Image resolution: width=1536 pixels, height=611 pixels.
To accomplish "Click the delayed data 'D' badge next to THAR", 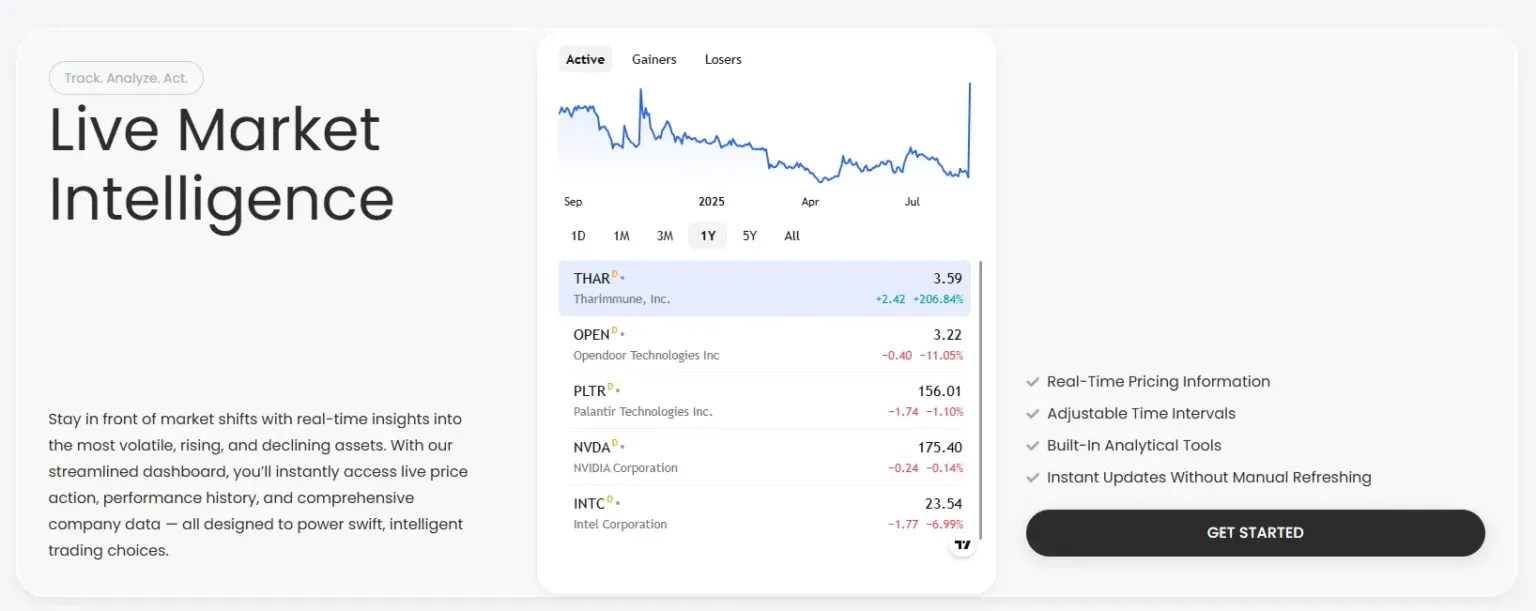I will pyautogui.click(x=615, y=275).
